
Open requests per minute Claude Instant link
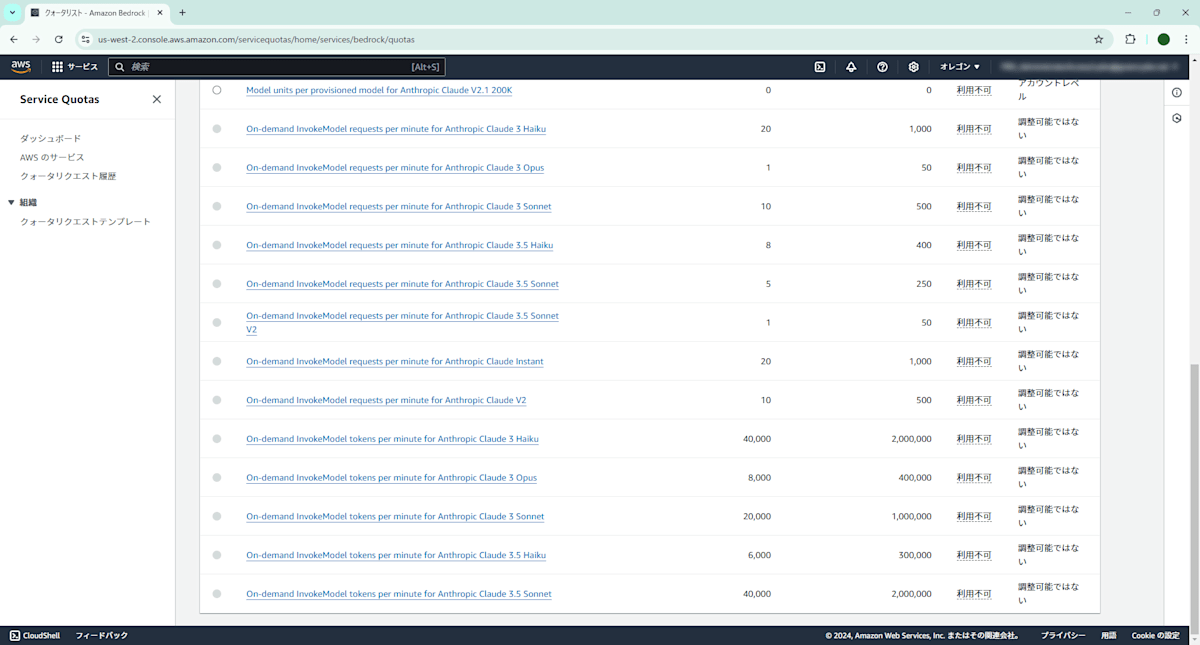pos(395,361)
